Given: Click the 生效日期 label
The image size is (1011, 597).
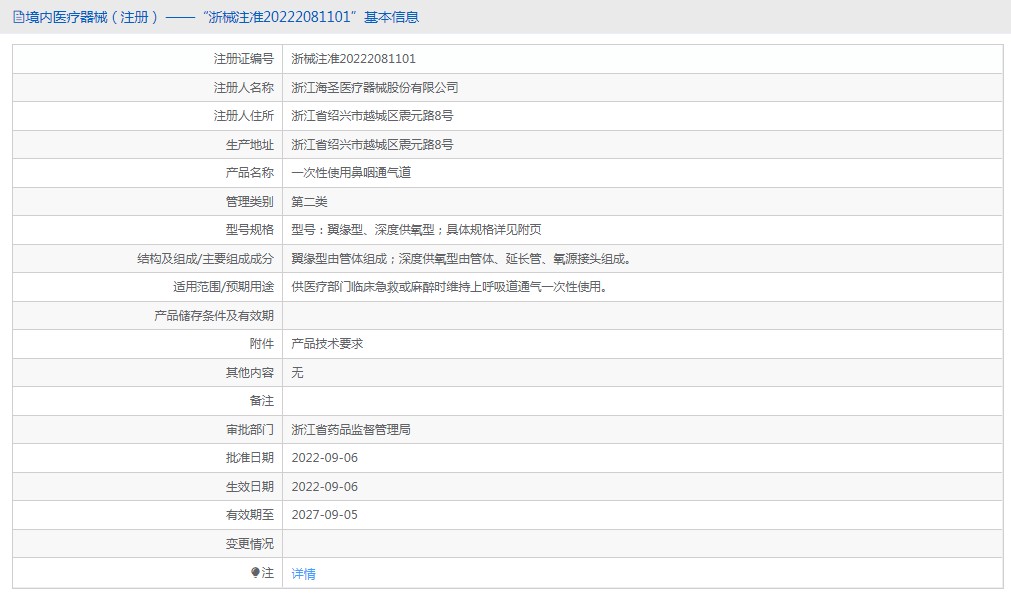Looking at the screenshot, I should coord(250,487).
